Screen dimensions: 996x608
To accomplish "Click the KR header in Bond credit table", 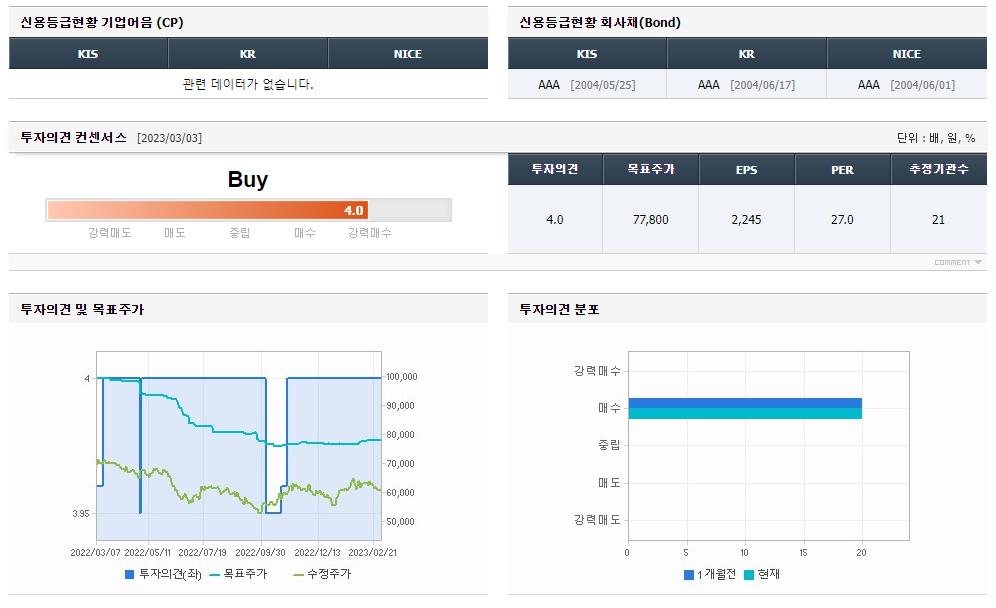I will coord(746,53).
